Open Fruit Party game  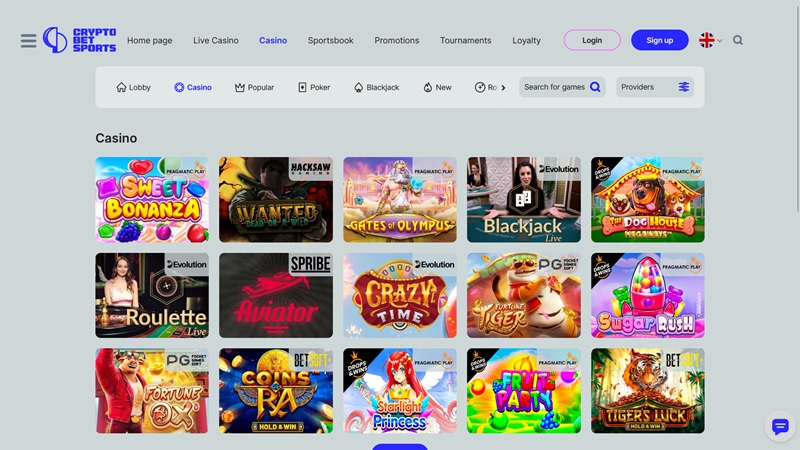tap(524, 391)
